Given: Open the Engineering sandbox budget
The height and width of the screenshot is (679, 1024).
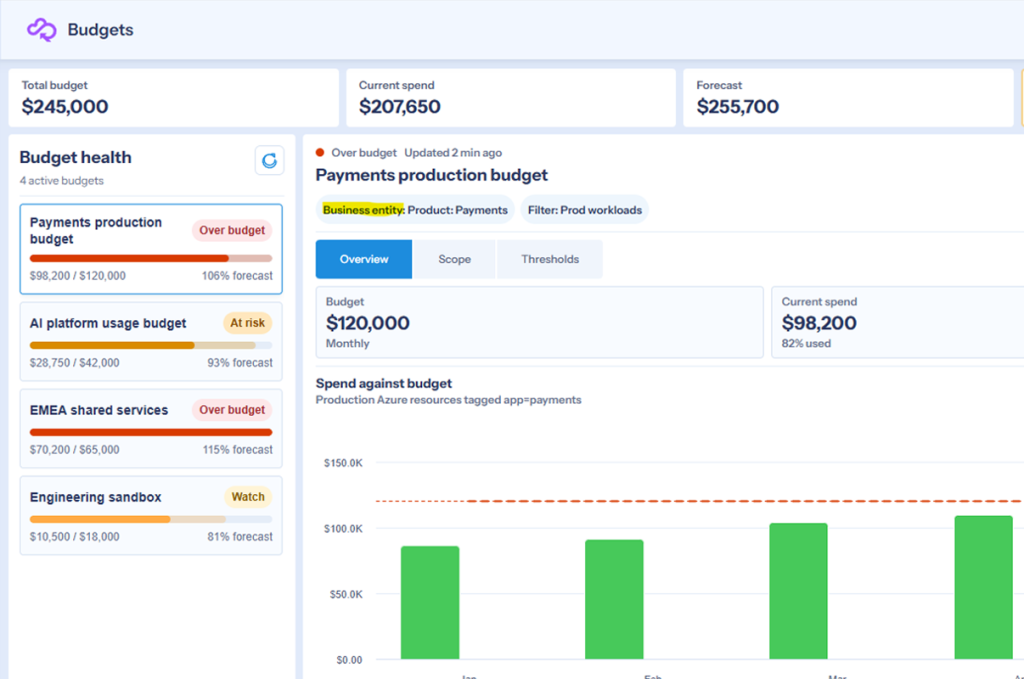Looking at the screenshot, I should 151,515.
